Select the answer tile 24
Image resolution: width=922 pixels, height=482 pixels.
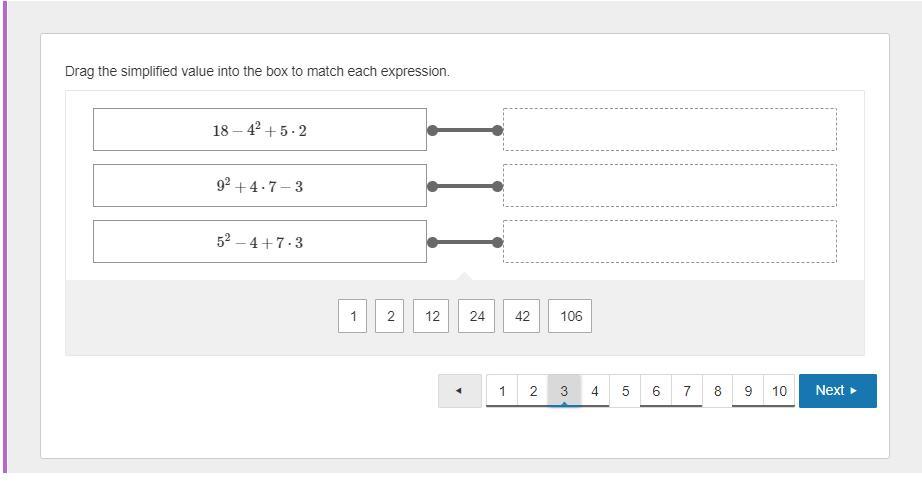tap(477, 316)
